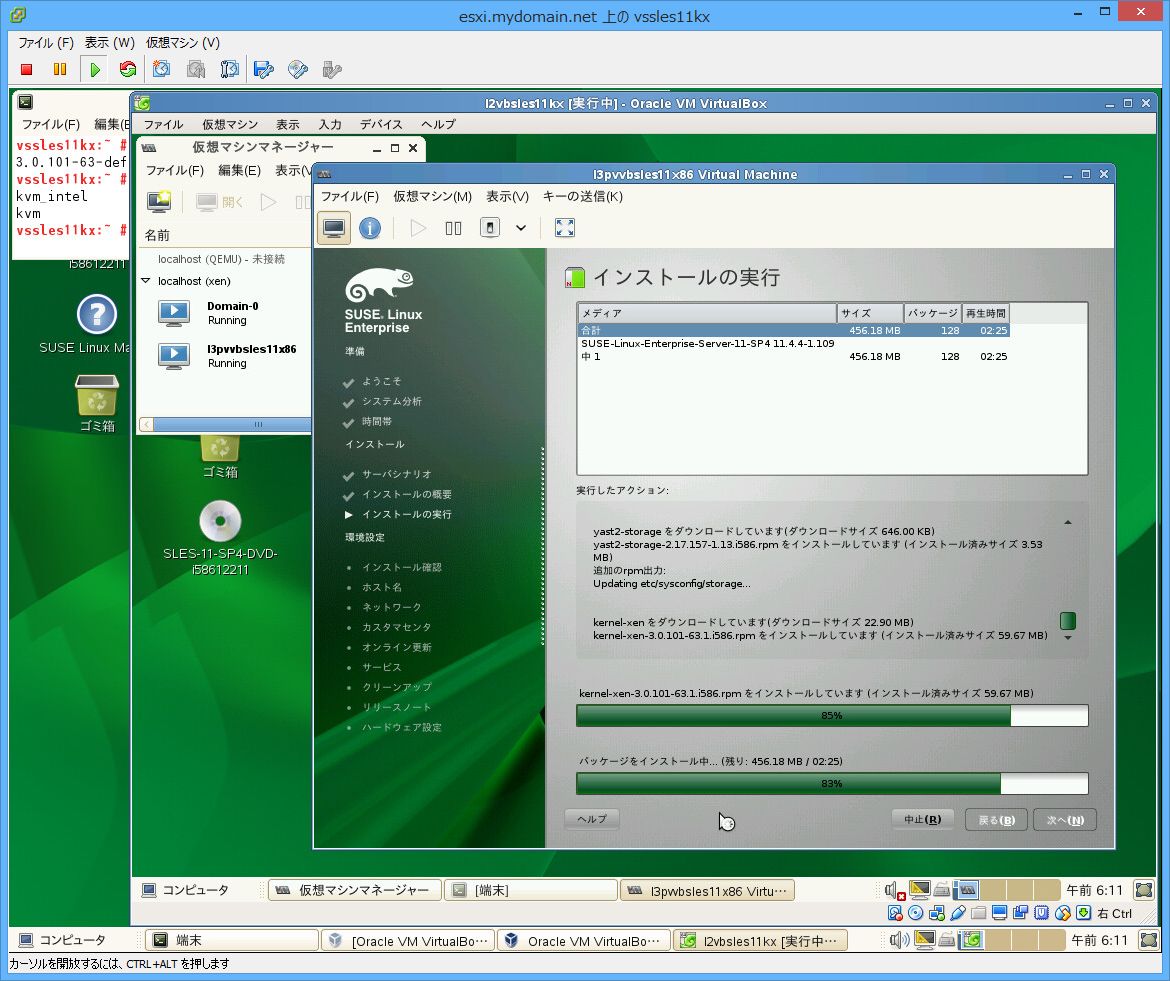Open the inner コンピュータ panel menu

[187, 890]
